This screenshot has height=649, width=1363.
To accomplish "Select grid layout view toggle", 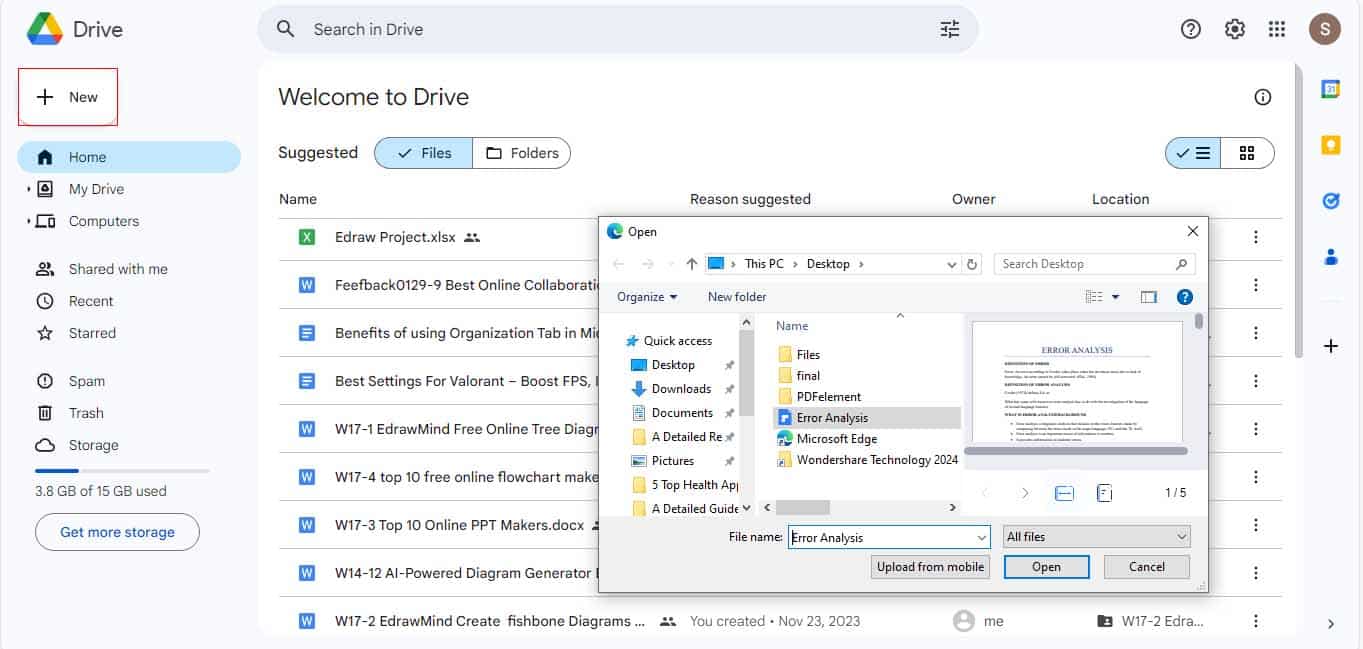I will (1247, 153).
